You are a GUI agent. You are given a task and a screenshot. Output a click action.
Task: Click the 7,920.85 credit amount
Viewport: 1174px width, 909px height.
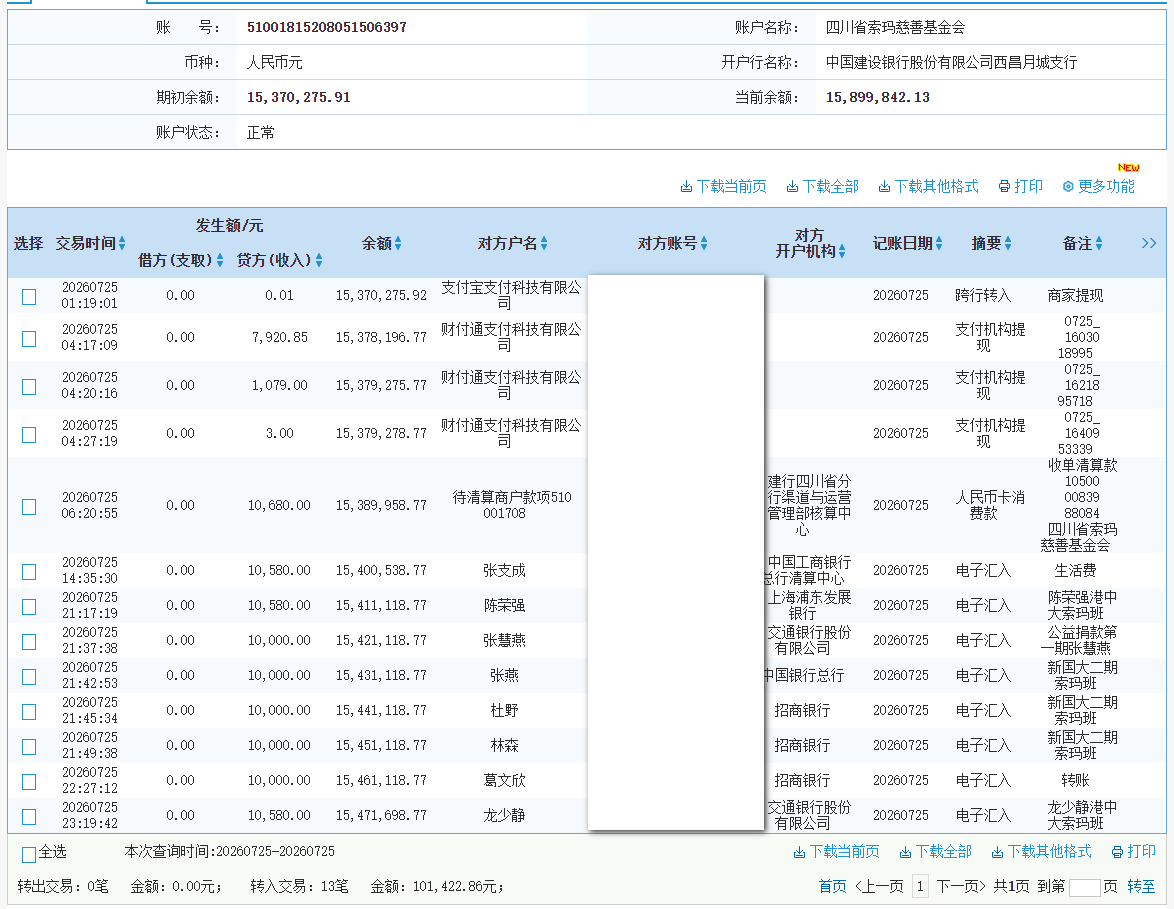(x=279, y=337)
